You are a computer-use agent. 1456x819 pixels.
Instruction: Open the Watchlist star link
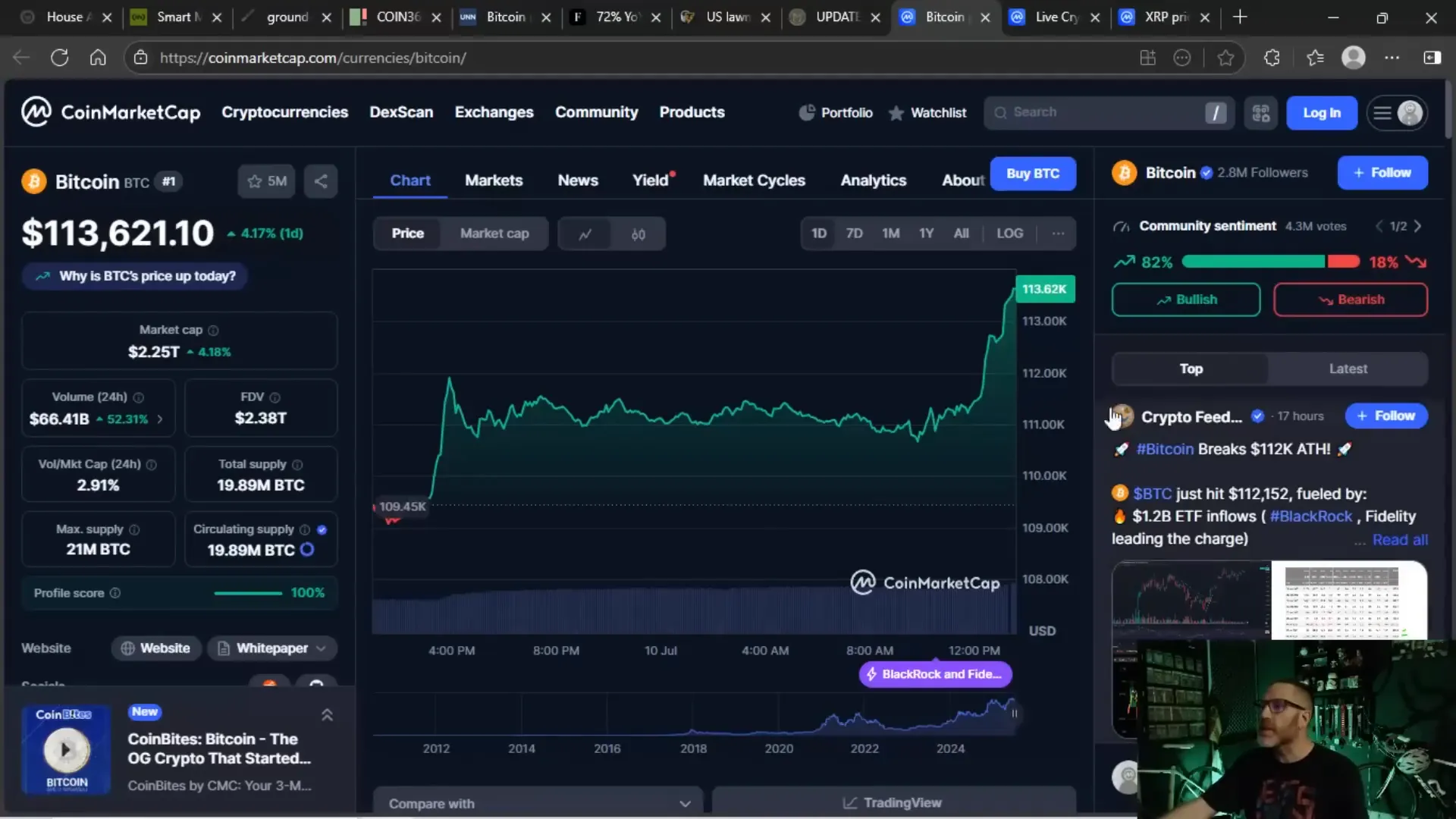(927, 112)
